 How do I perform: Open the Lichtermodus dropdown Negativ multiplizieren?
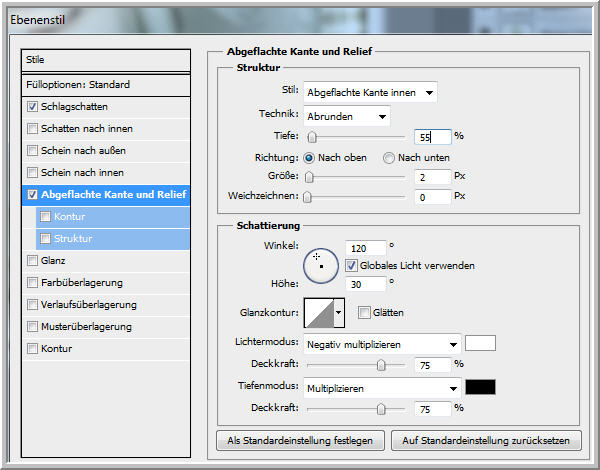coord(382,344)
